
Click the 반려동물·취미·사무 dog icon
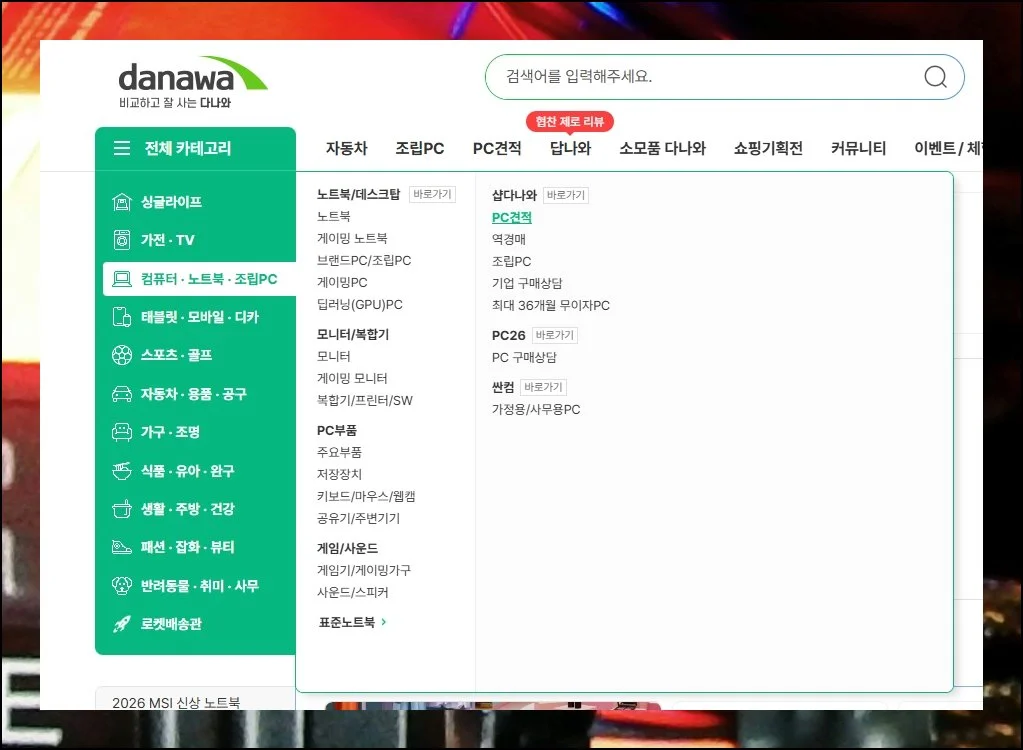pyautogui.click(x=122, y=586)
